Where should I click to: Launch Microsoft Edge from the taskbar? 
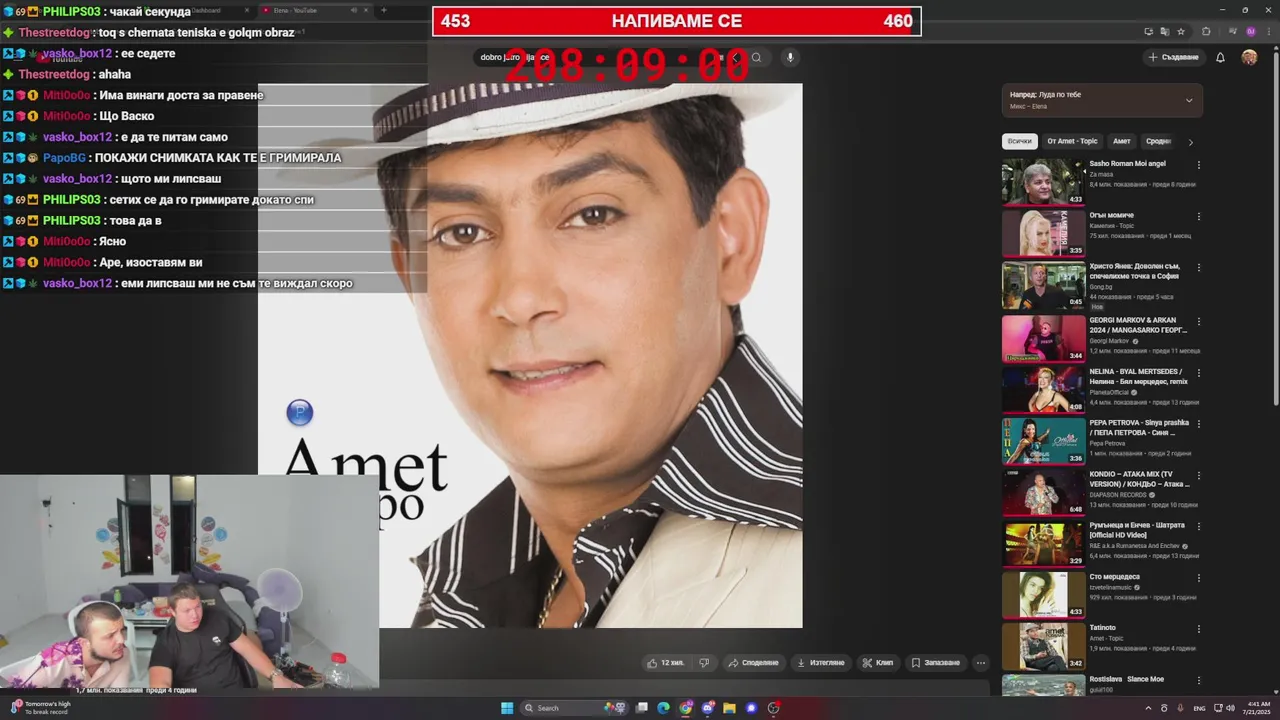click(x=663, y=708)
